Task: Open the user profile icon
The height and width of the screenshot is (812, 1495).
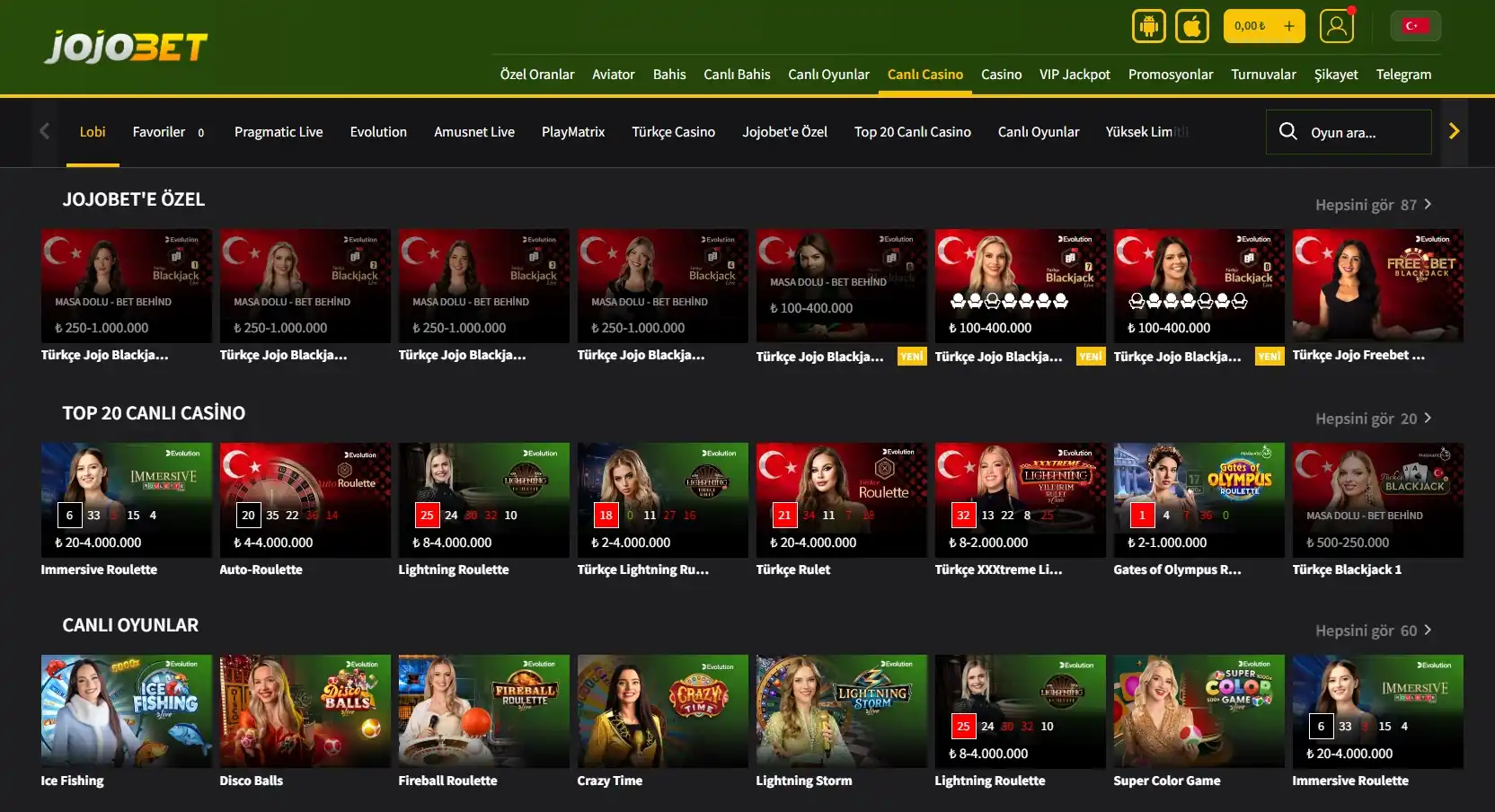Action: point(1336,26)
